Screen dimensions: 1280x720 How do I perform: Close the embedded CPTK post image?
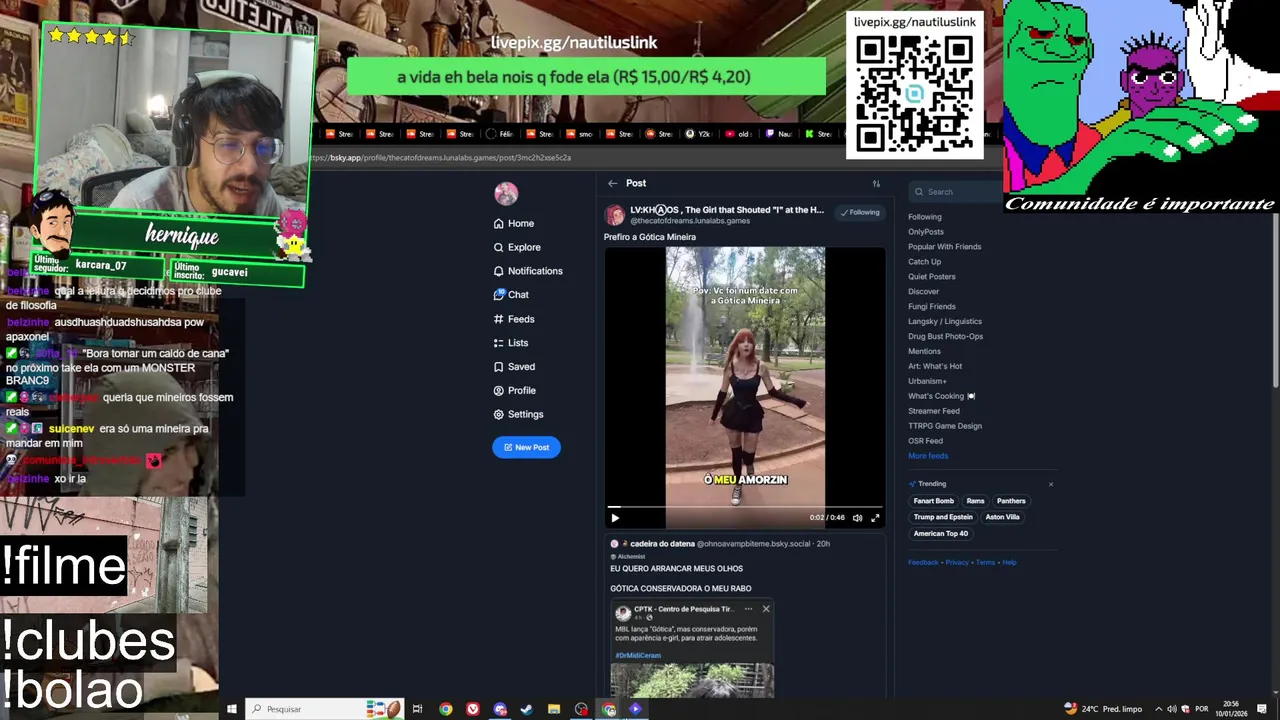tap(766, 609)
